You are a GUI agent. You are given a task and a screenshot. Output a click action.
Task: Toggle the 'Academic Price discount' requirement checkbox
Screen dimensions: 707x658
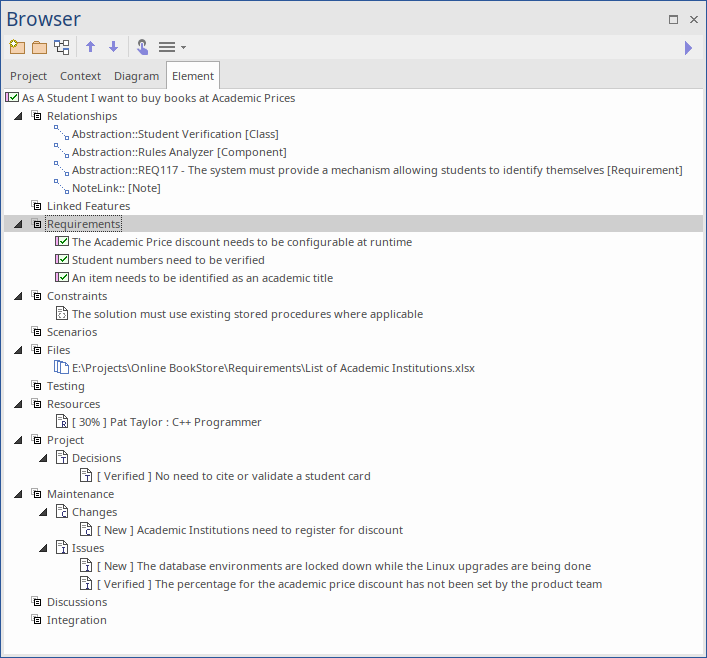pyautogui.click(x=62, y=242)
